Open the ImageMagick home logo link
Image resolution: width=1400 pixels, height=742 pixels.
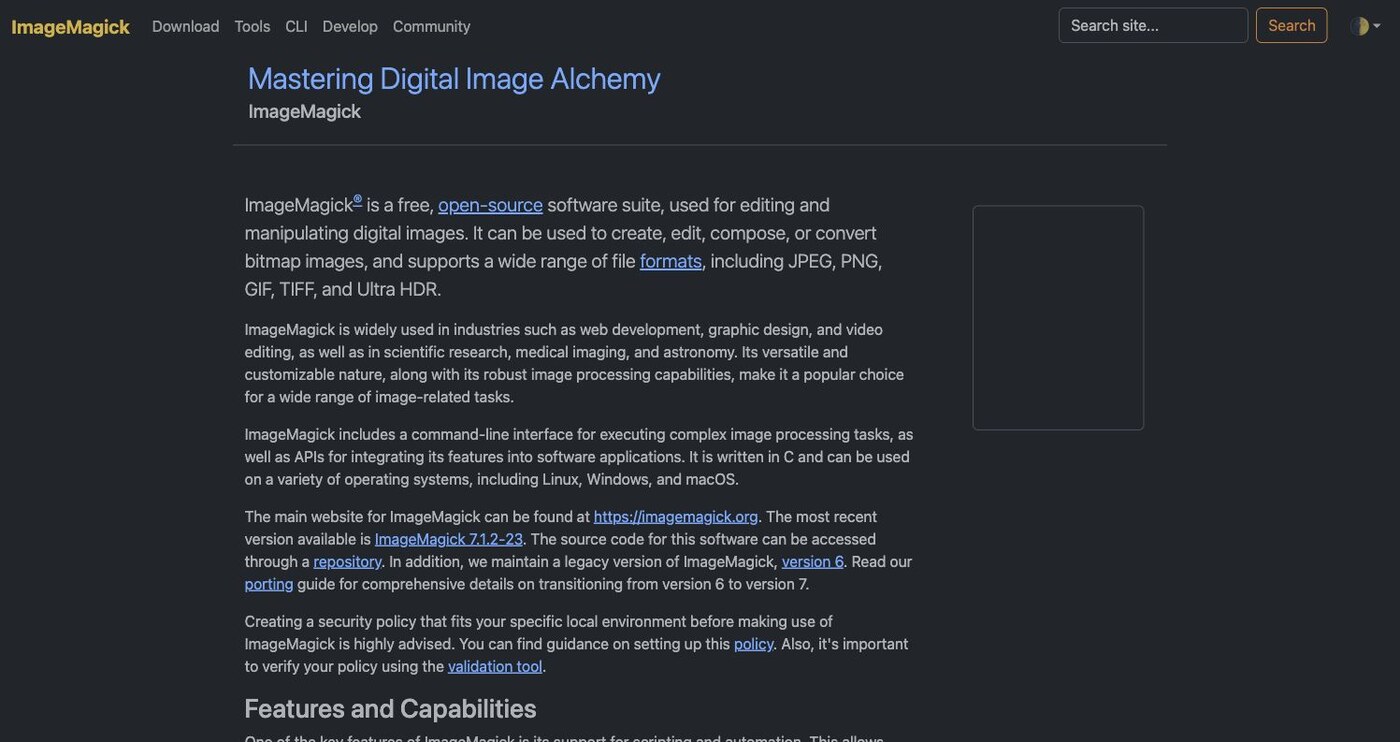(x=70, y=27)
